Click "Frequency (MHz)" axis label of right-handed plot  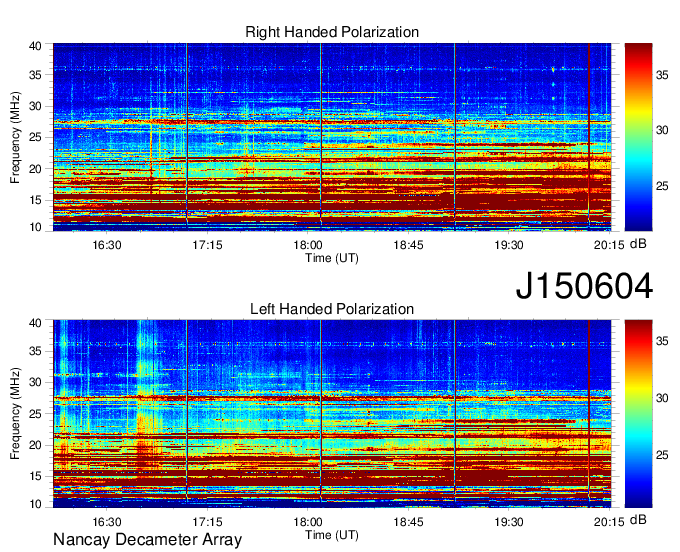[x=15, y=137]
